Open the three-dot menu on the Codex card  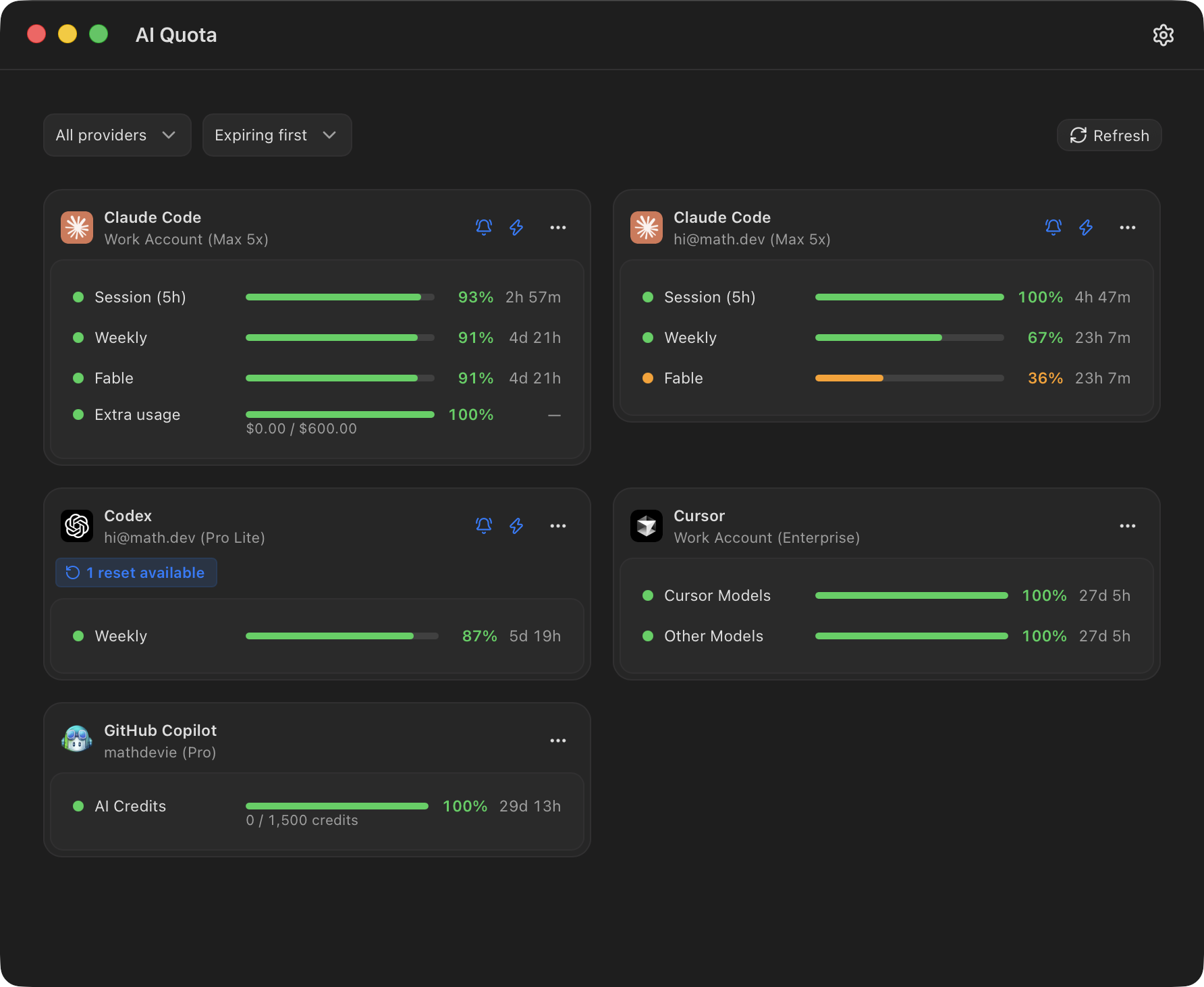tap(558, 526)
